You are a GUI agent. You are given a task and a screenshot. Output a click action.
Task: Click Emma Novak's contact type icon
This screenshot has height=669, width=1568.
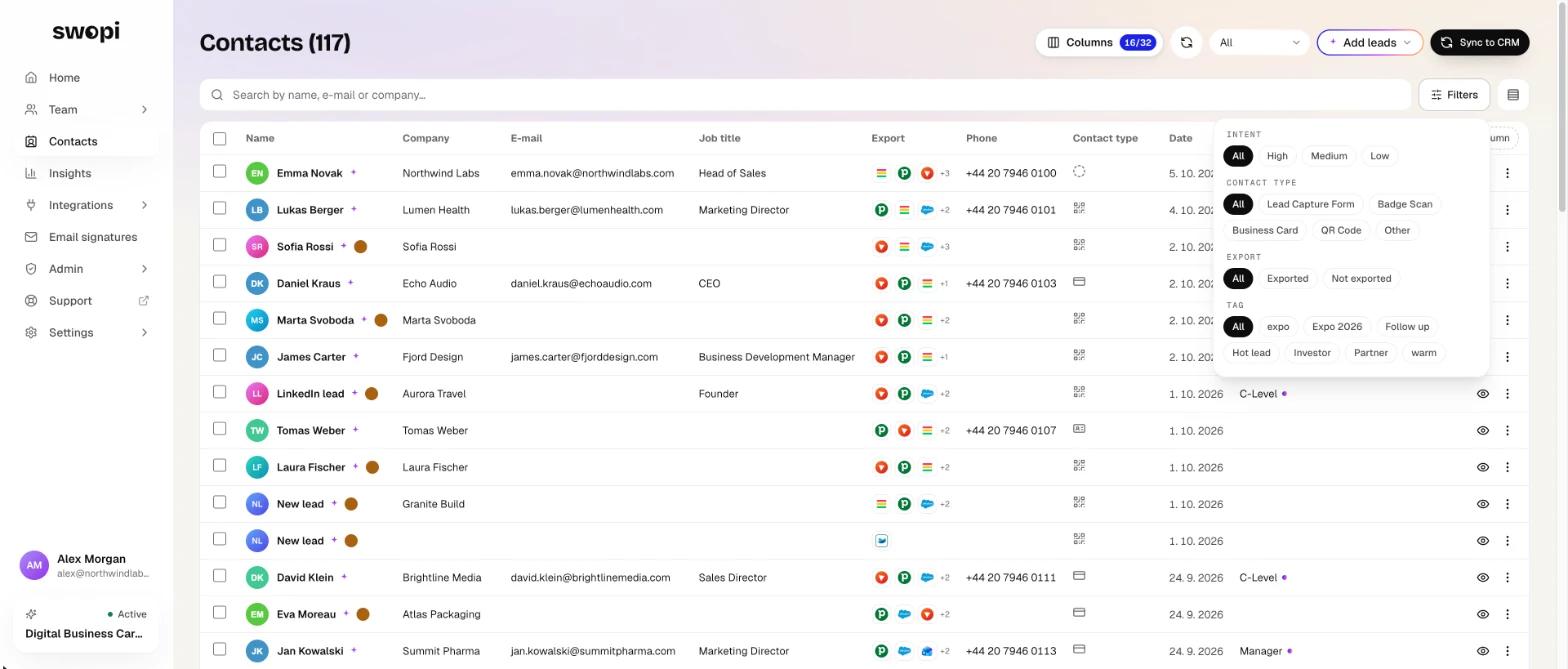point(1079,172)
